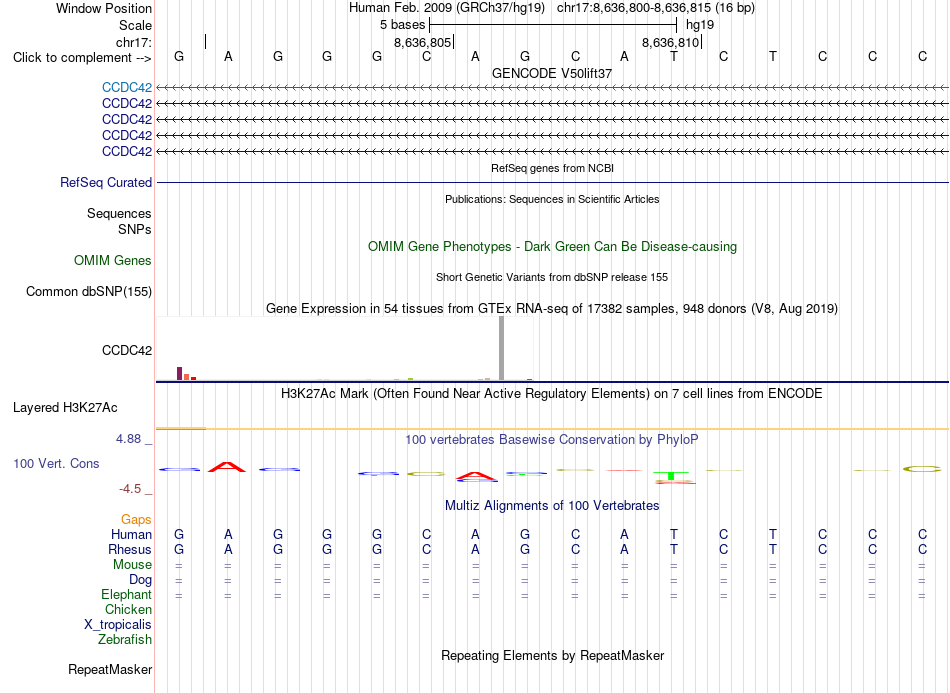Click the 8,636,805 position marker

423,42
